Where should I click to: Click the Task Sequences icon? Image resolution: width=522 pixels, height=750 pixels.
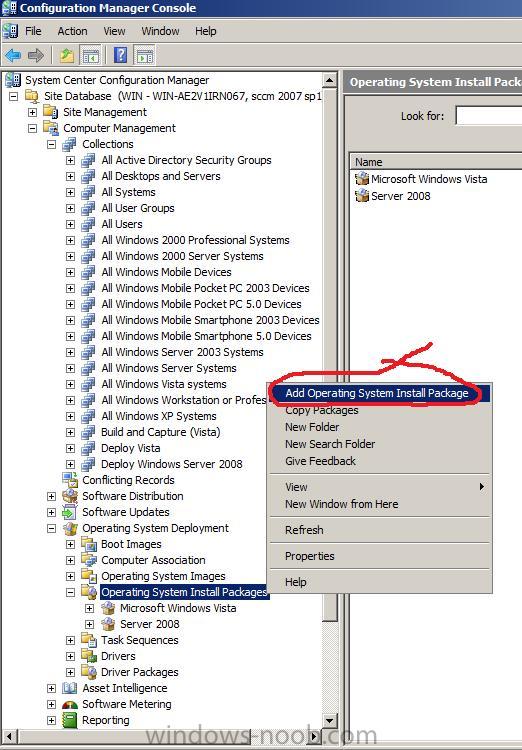89,640
